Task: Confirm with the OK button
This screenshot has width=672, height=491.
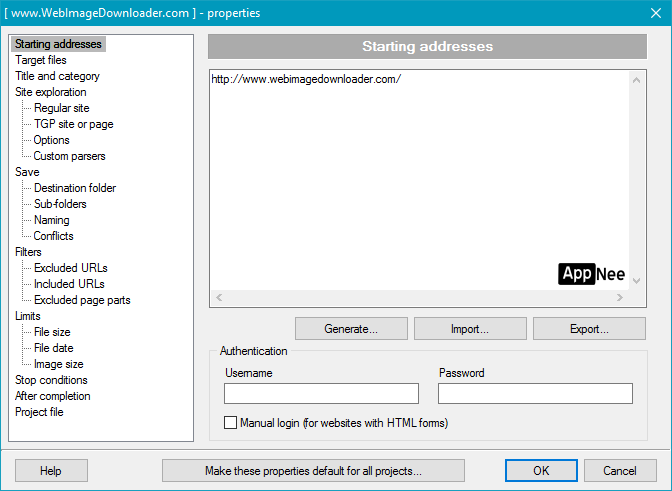Action: click(x=541, y=470)
